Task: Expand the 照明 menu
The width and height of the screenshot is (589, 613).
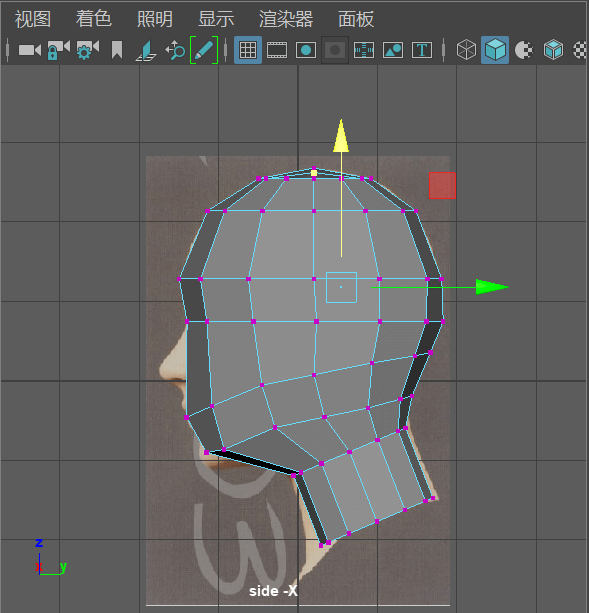Action: click(155, 19)
